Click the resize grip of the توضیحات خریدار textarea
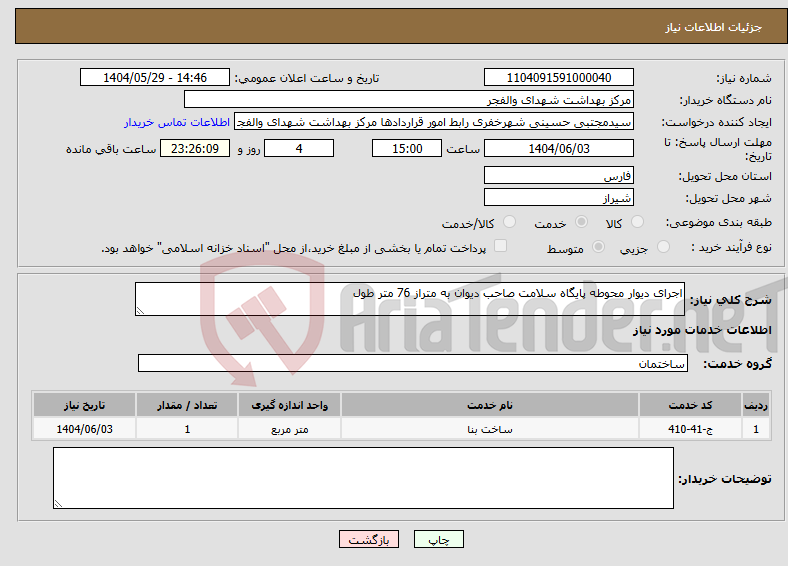Image resolution: width=788 pixels, height=566 pixels. (58, 503)
